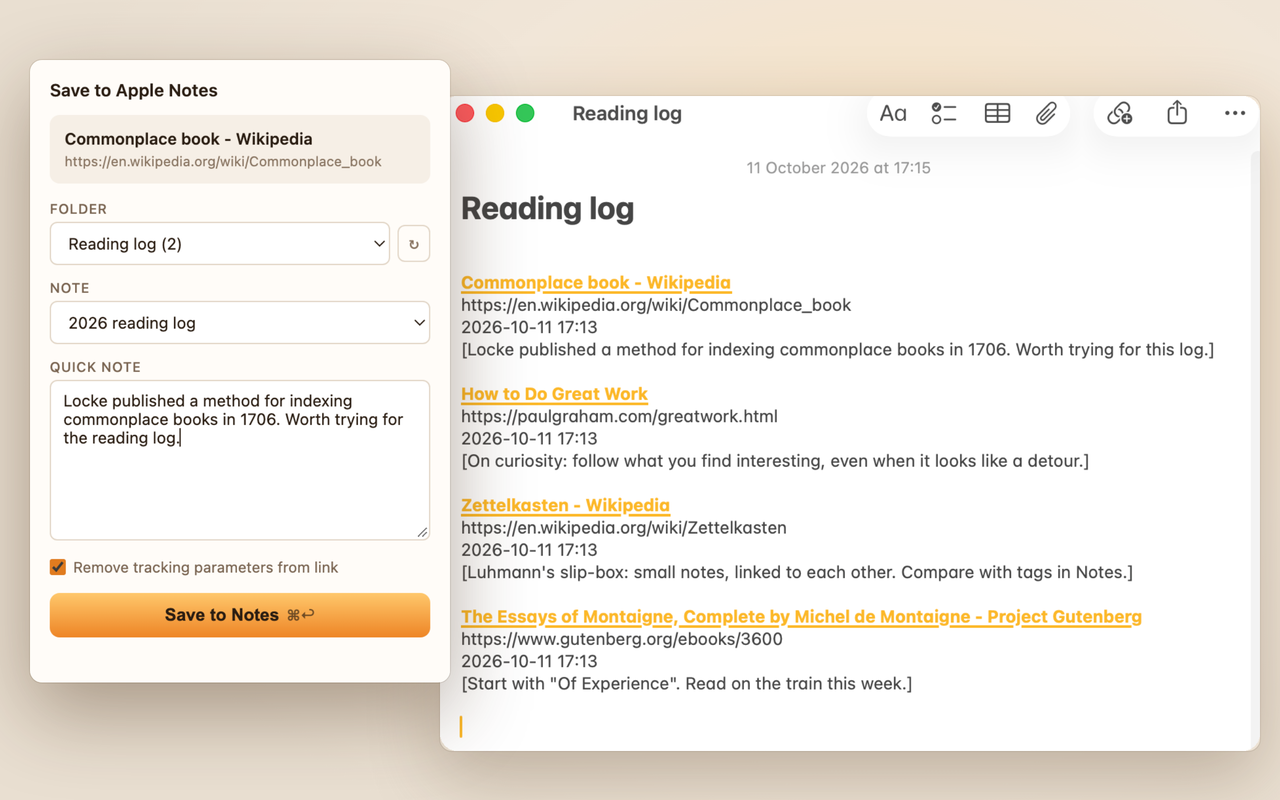This screenshot has height=800, width=1280.
Task: Click the Start with "Of Experience" comment line
Action: (x=687, y=684)
